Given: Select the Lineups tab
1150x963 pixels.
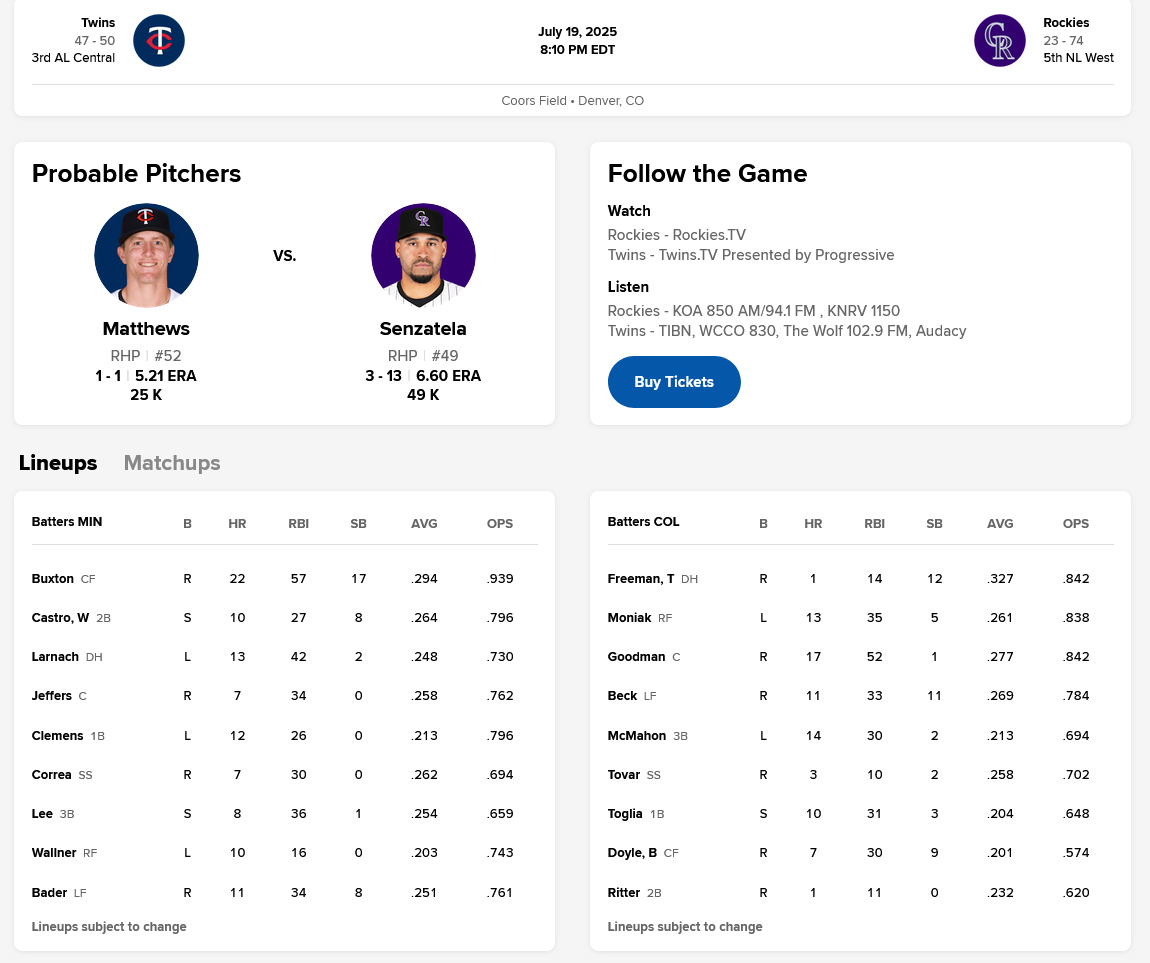Looking at the screenshot, I should (58, 463).
